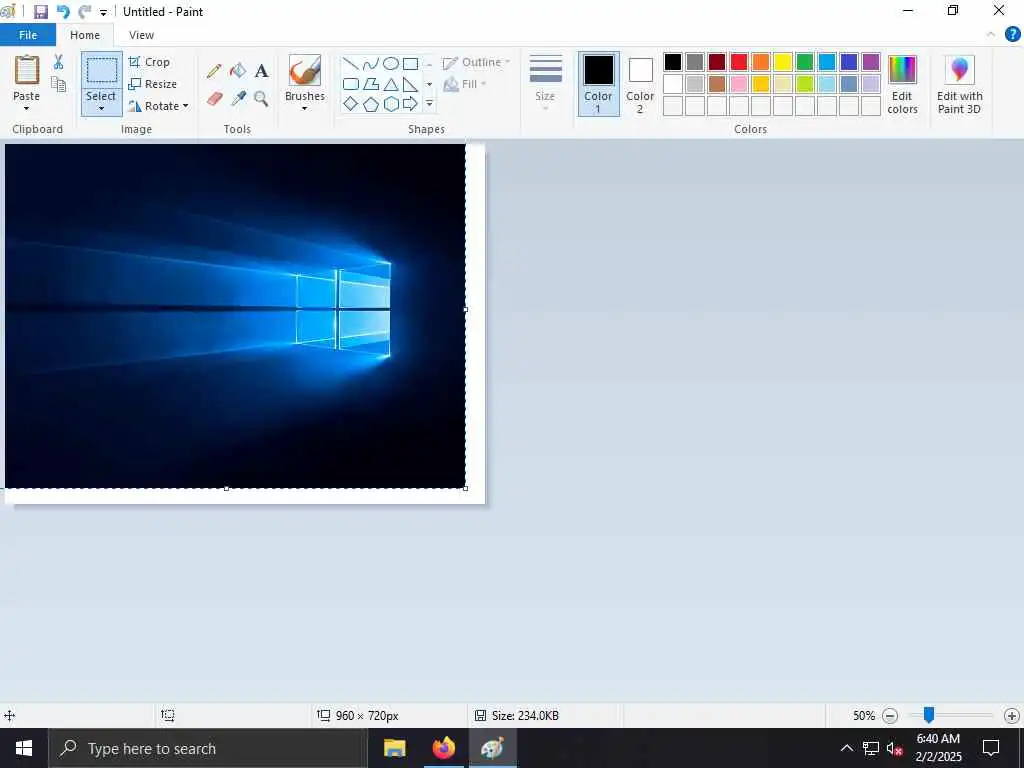Pick the green color swatch
This screenshot has width=1024, height=768.
805,62
